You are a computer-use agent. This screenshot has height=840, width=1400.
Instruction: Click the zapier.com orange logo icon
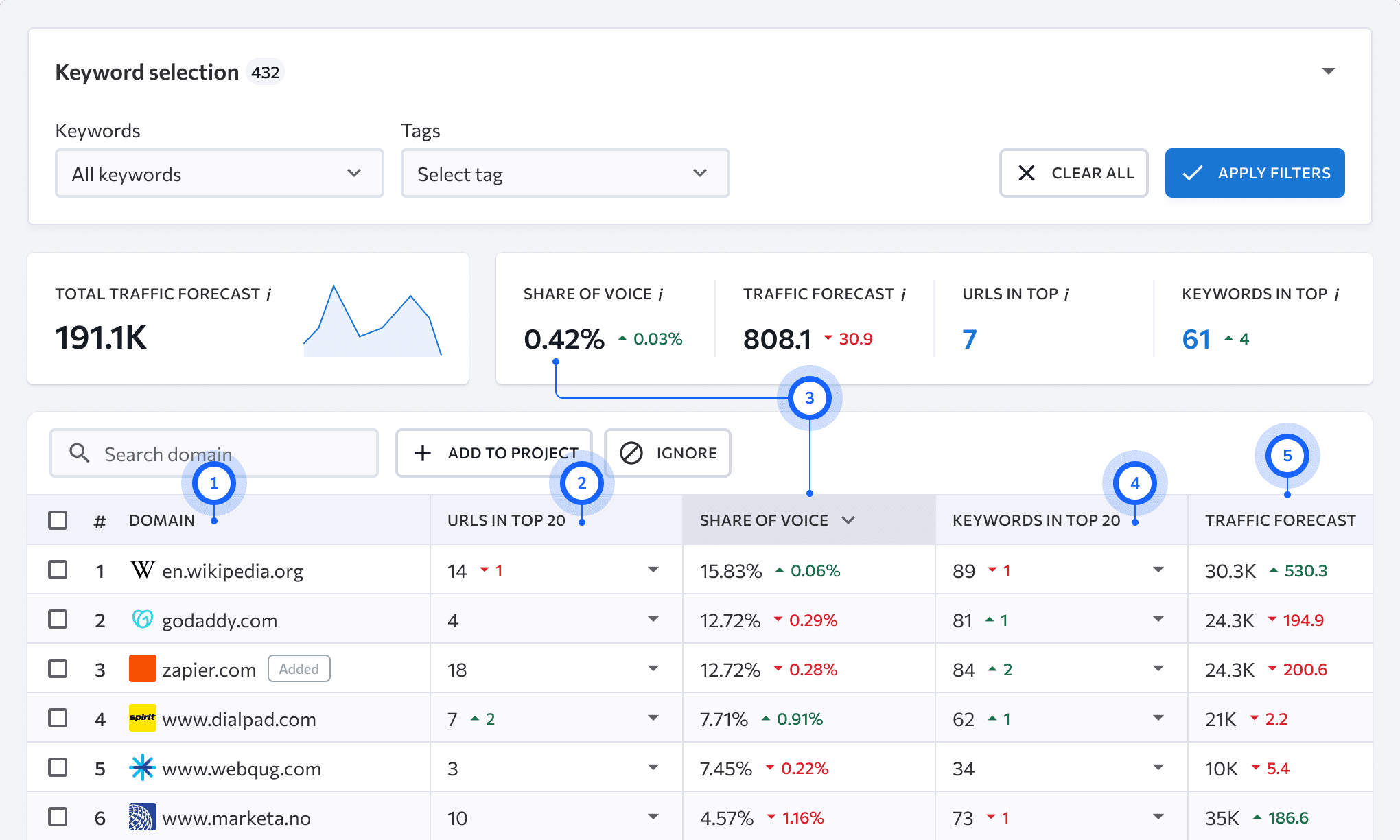142,668
